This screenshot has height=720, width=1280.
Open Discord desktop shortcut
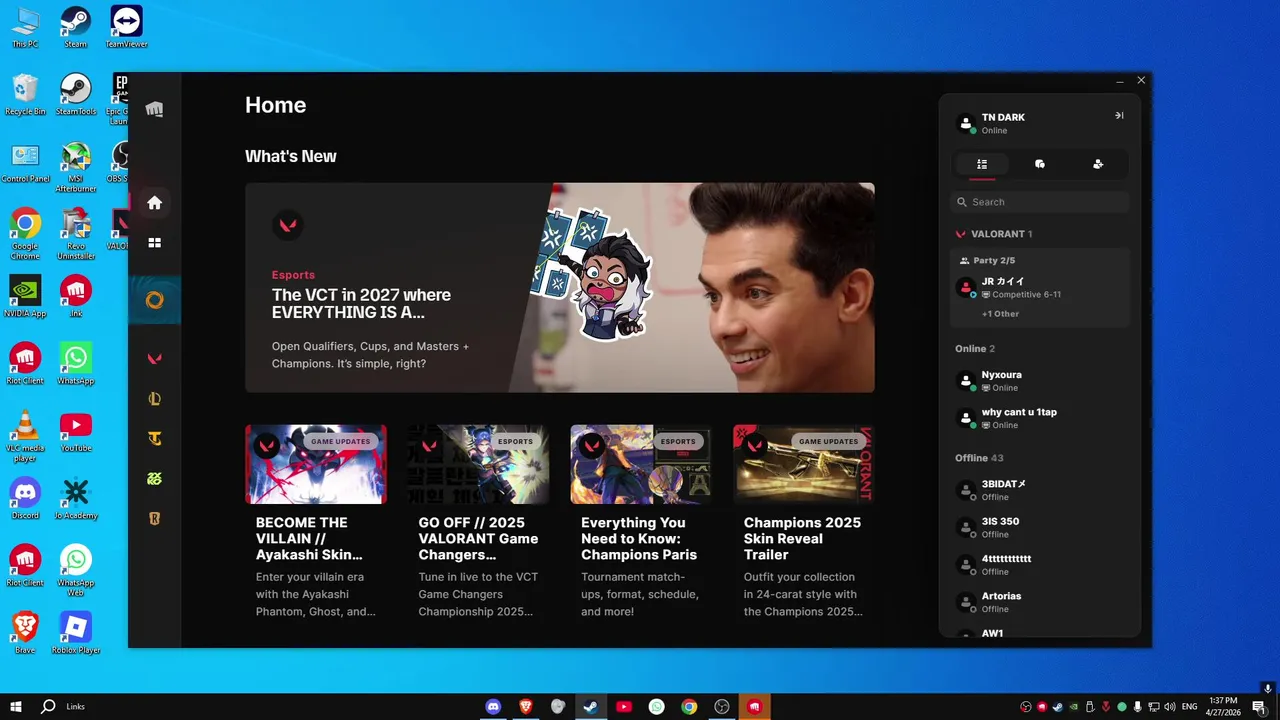[25, 497]
